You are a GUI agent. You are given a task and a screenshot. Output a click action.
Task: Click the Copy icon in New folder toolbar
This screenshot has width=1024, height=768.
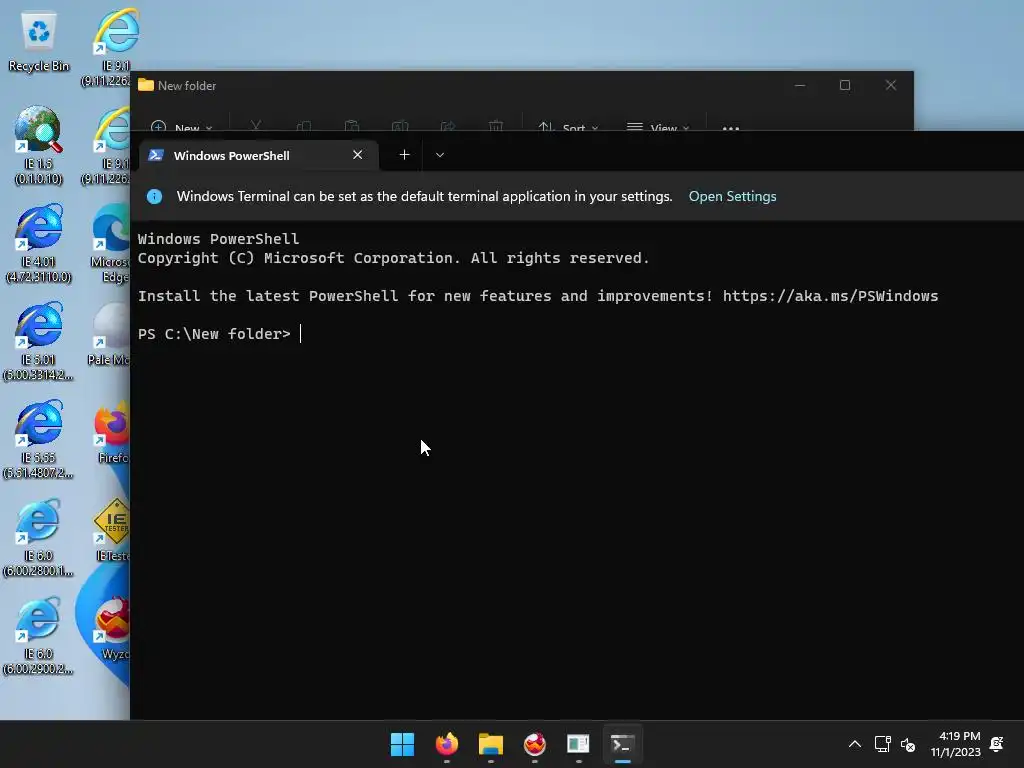point(304,125)
